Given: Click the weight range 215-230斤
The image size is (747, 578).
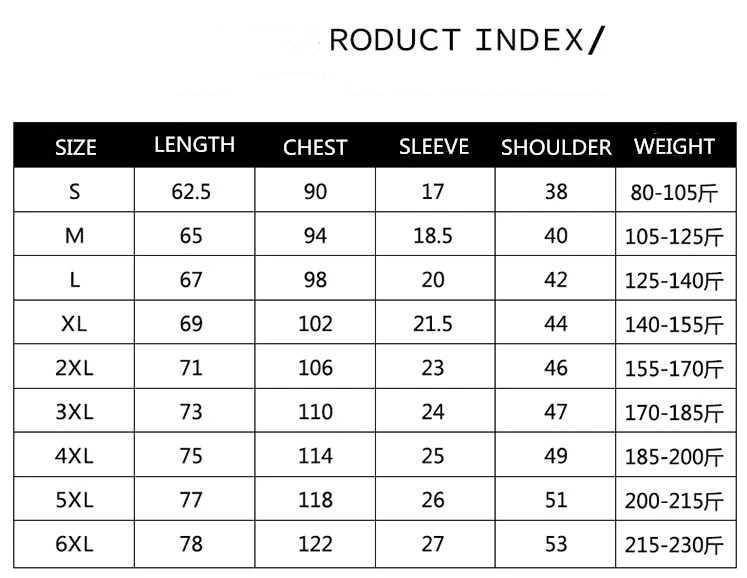Looking at the screenshot, I should 674,545.
